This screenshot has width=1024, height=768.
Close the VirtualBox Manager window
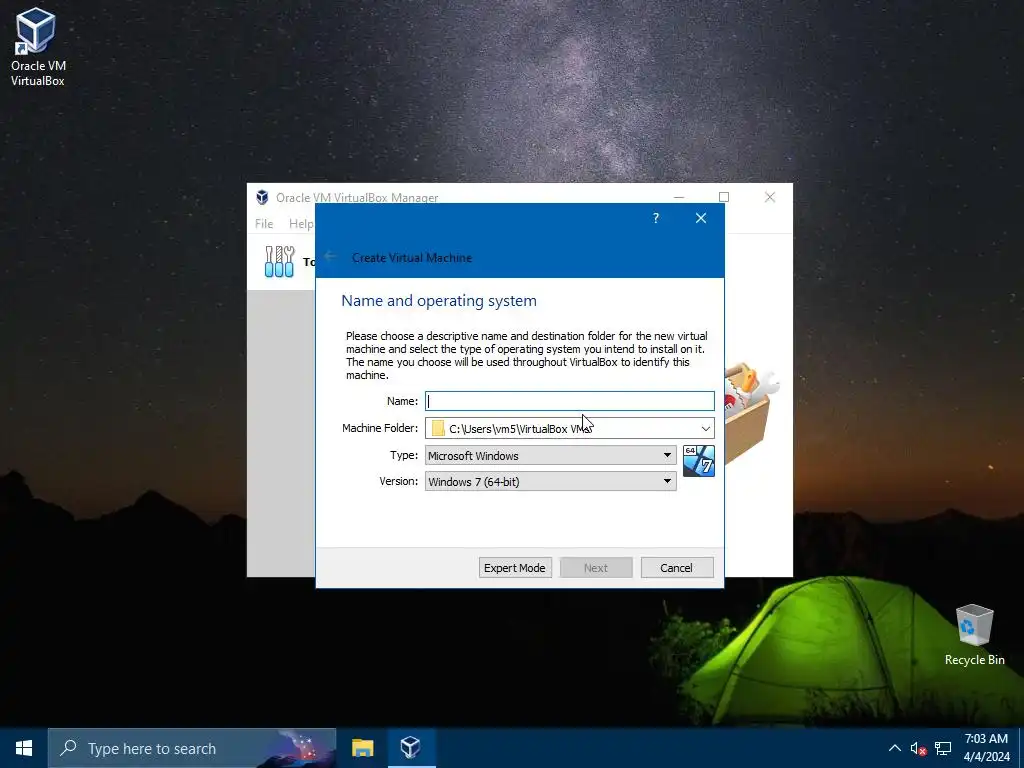(x=770, y=197)
